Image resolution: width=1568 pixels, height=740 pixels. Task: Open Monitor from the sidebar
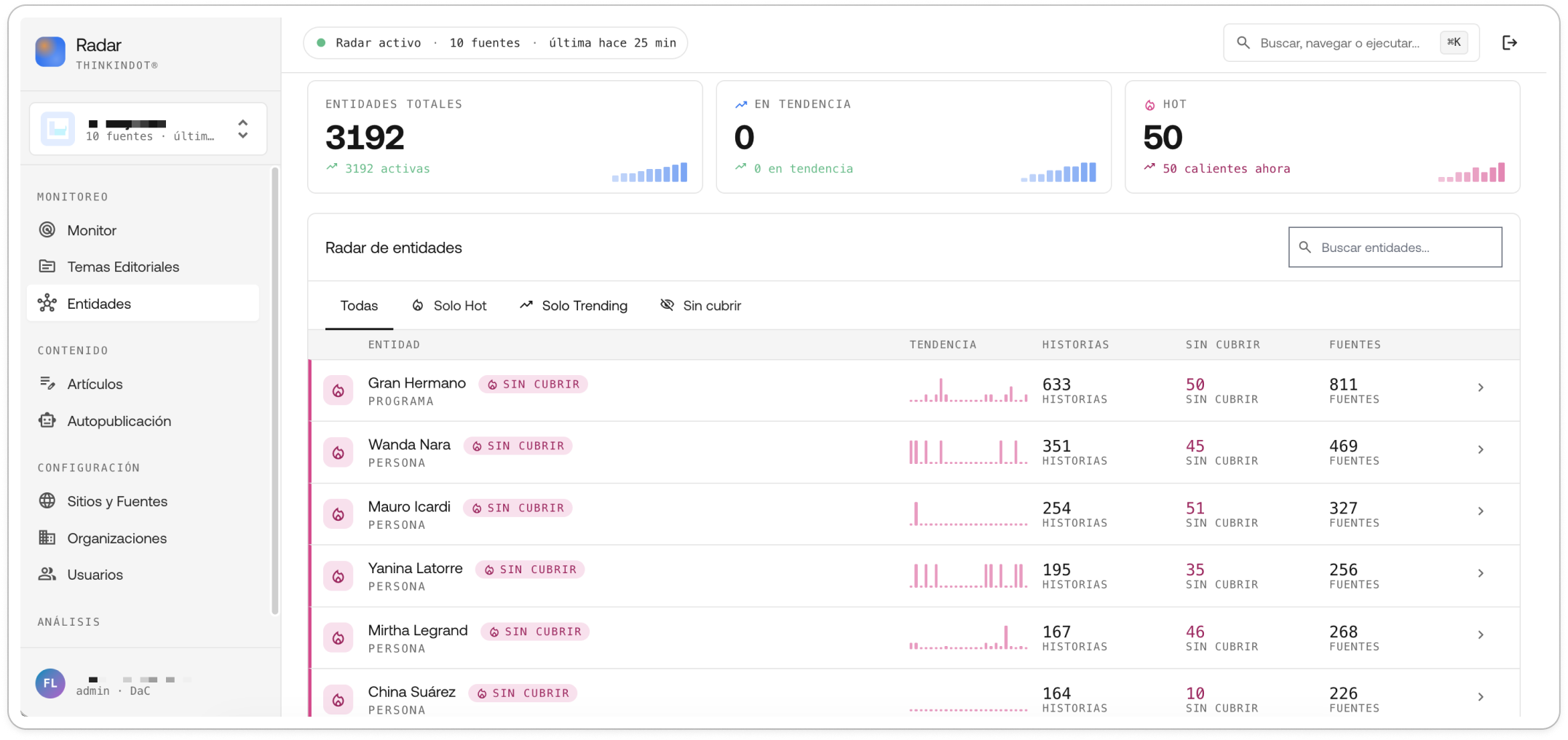[x=143, y=230]
